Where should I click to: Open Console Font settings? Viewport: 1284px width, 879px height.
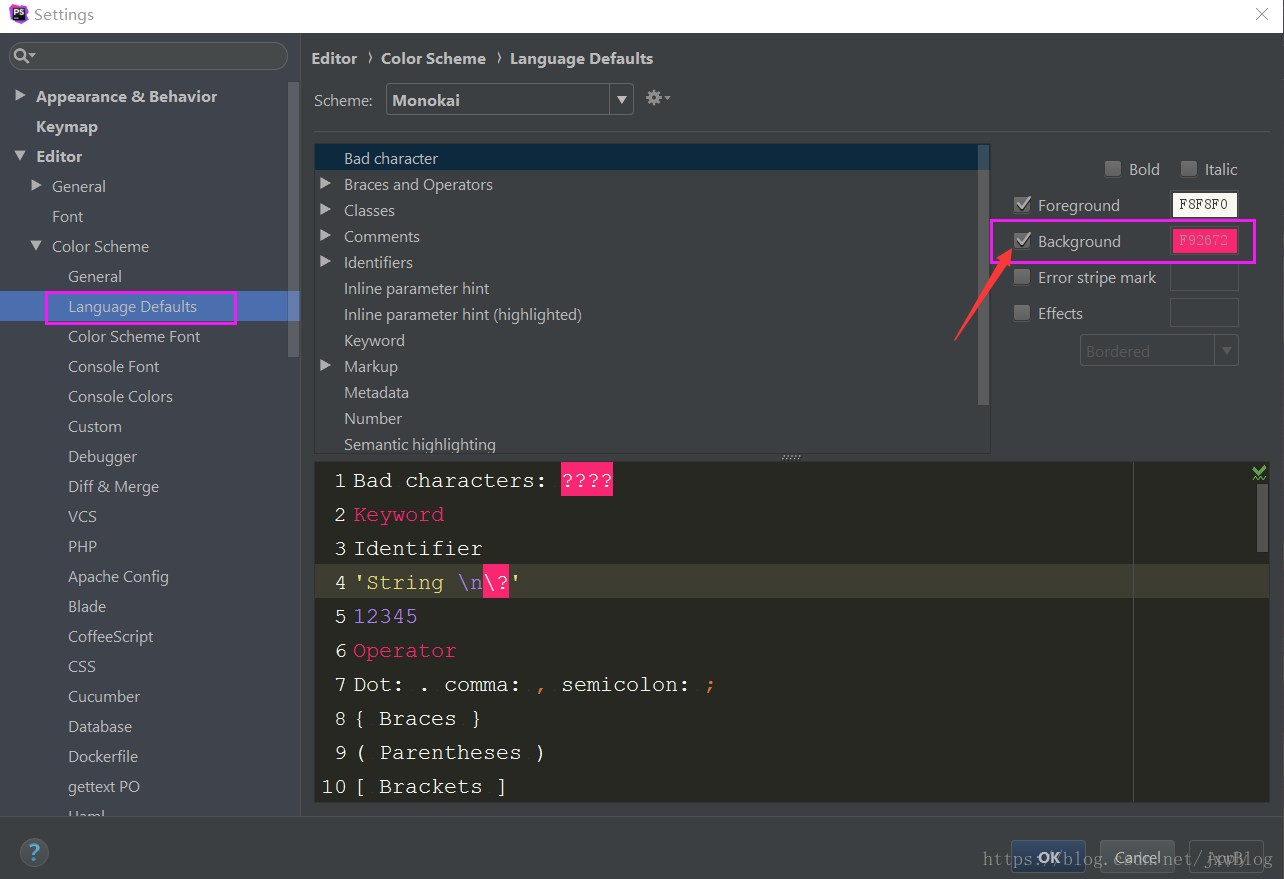click(114, 366)
